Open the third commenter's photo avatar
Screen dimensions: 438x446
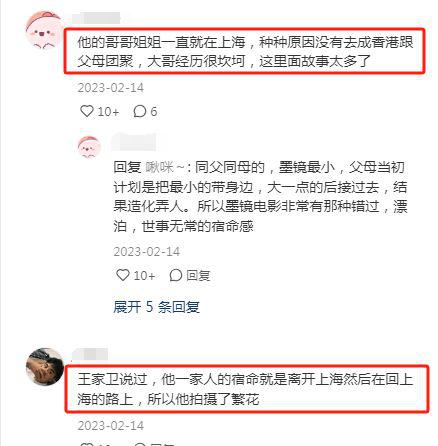(45, 367)
